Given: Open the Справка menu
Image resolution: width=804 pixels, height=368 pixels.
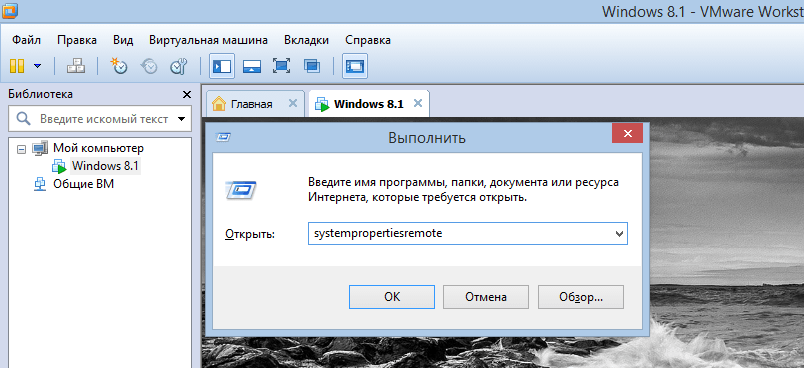Looking at the screenshot, I should (368, 40).
